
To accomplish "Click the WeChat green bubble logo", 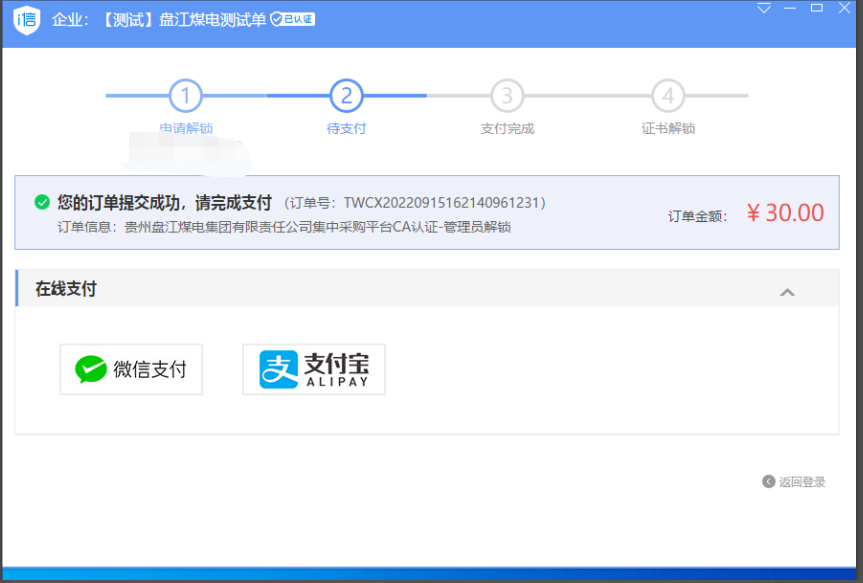I will coord(91,369).
